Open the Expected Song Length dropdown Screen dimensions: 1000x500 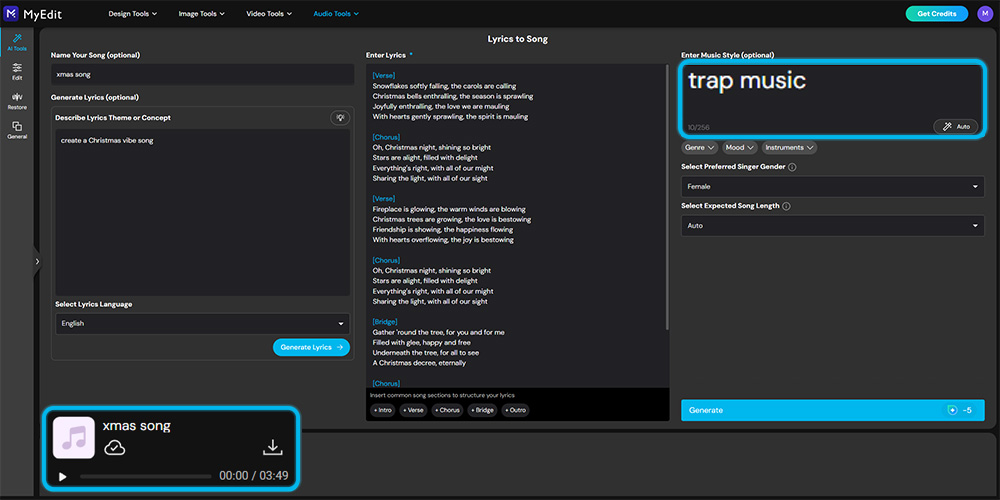click(x=832, y=226)
